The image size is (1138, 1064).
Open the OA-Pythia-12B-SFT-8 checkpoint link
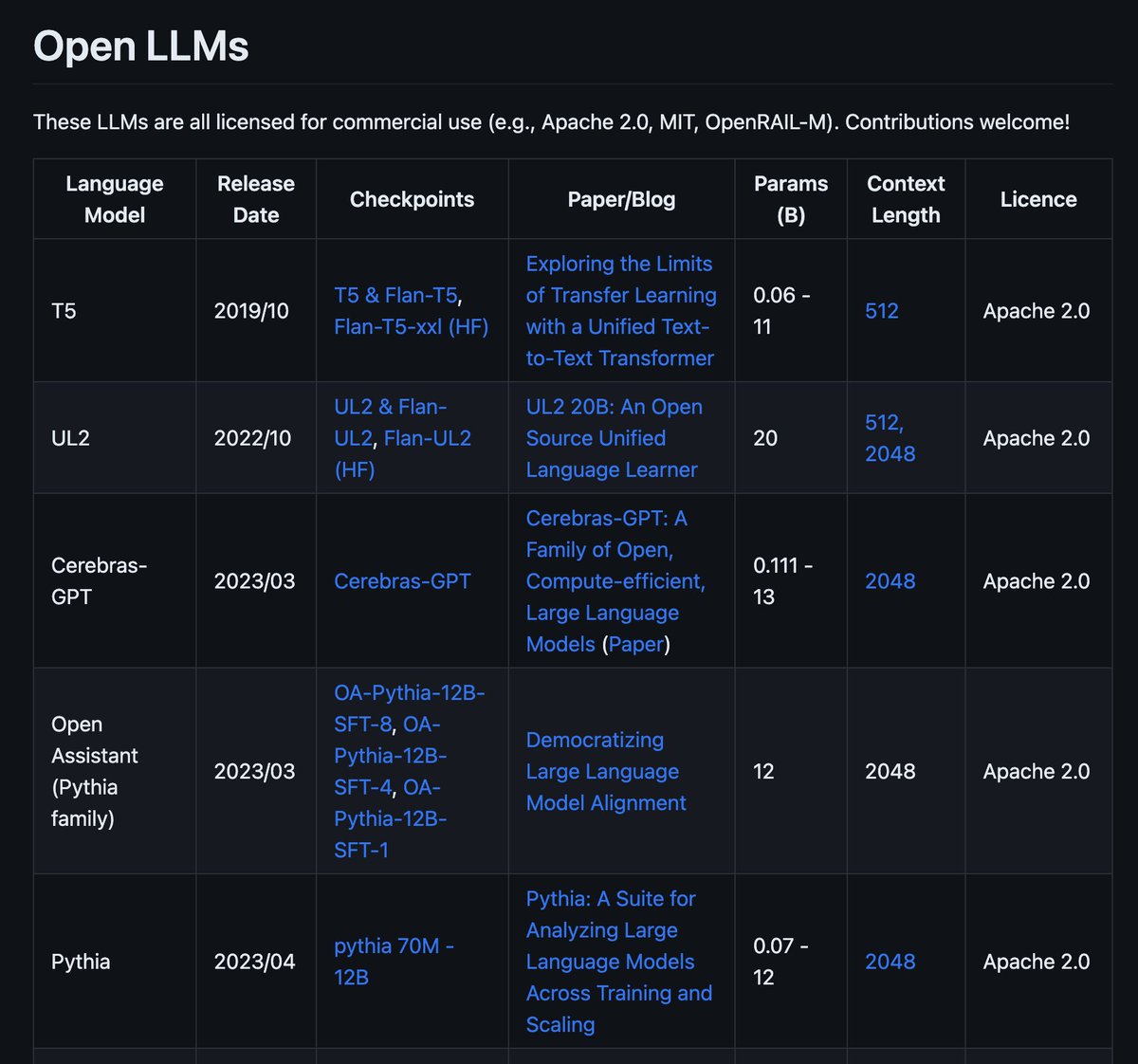(409, 708)
